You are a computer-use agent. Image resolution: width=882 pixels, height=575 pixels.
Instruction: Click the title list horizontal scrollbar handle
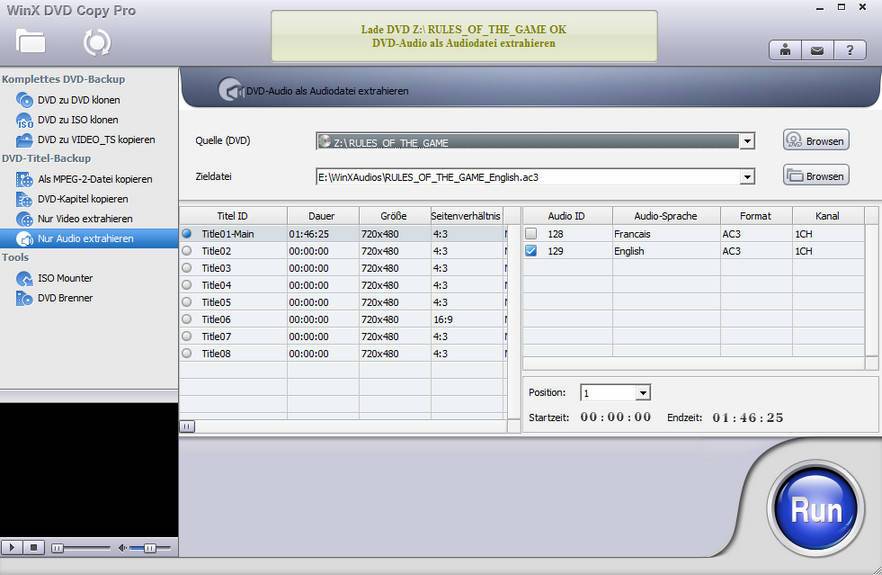pyautogui.click(x=187, y=426)
